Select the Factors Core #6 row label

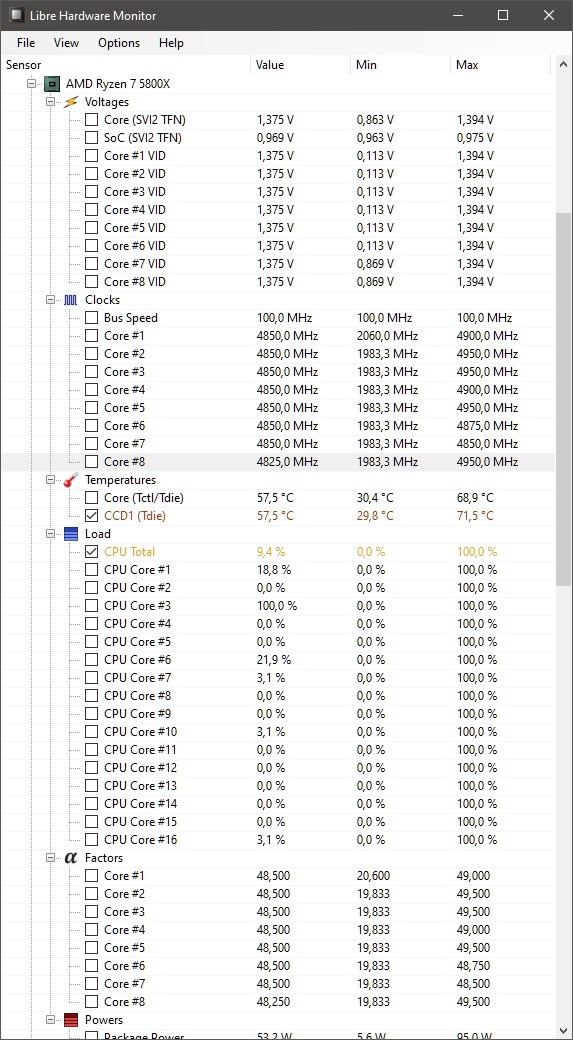click(125, 965)
